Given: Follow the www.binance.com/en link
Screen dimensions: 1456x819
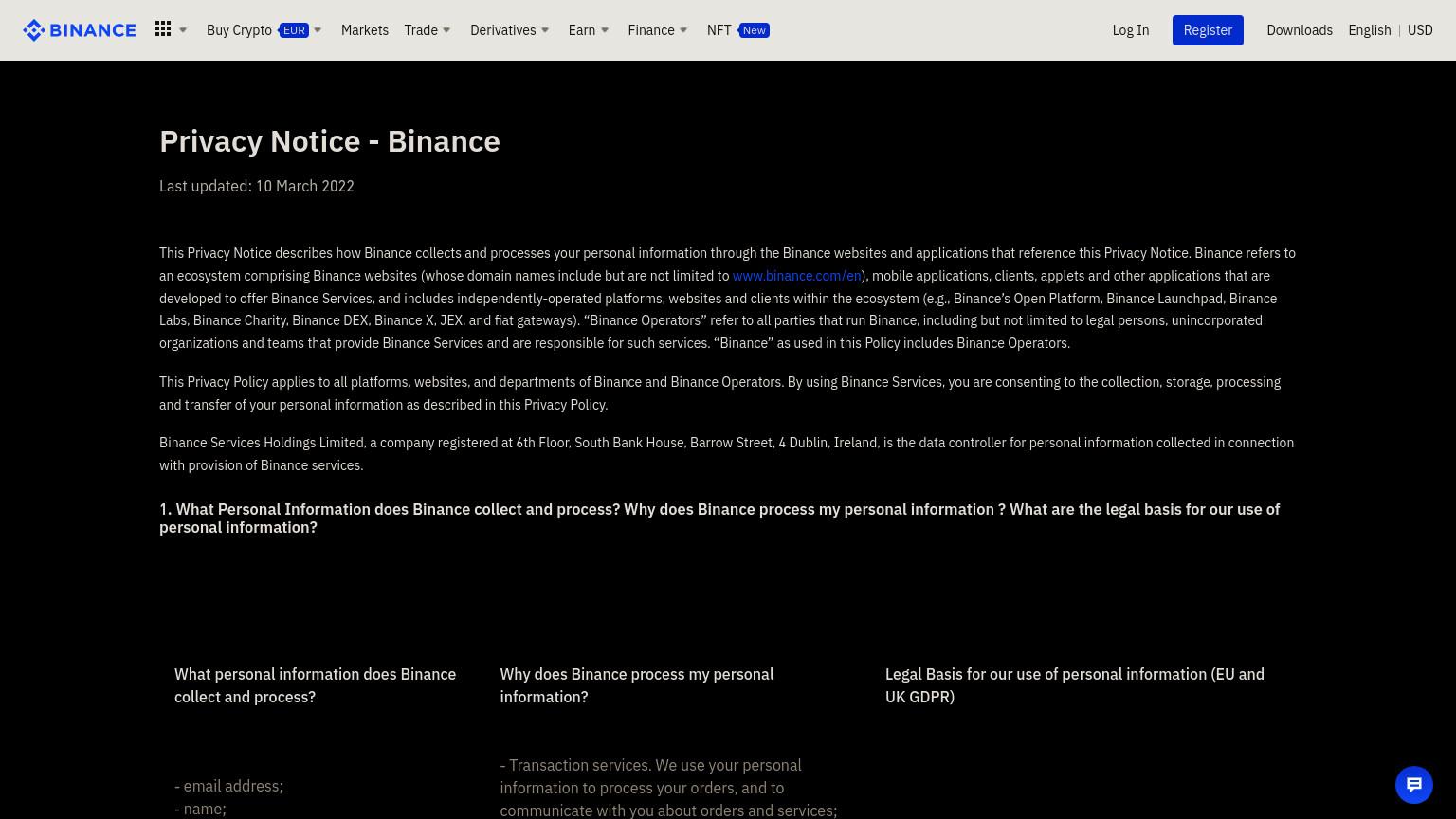Looking at the screenshot, I should pyautogui.click(x=797, y=276).
